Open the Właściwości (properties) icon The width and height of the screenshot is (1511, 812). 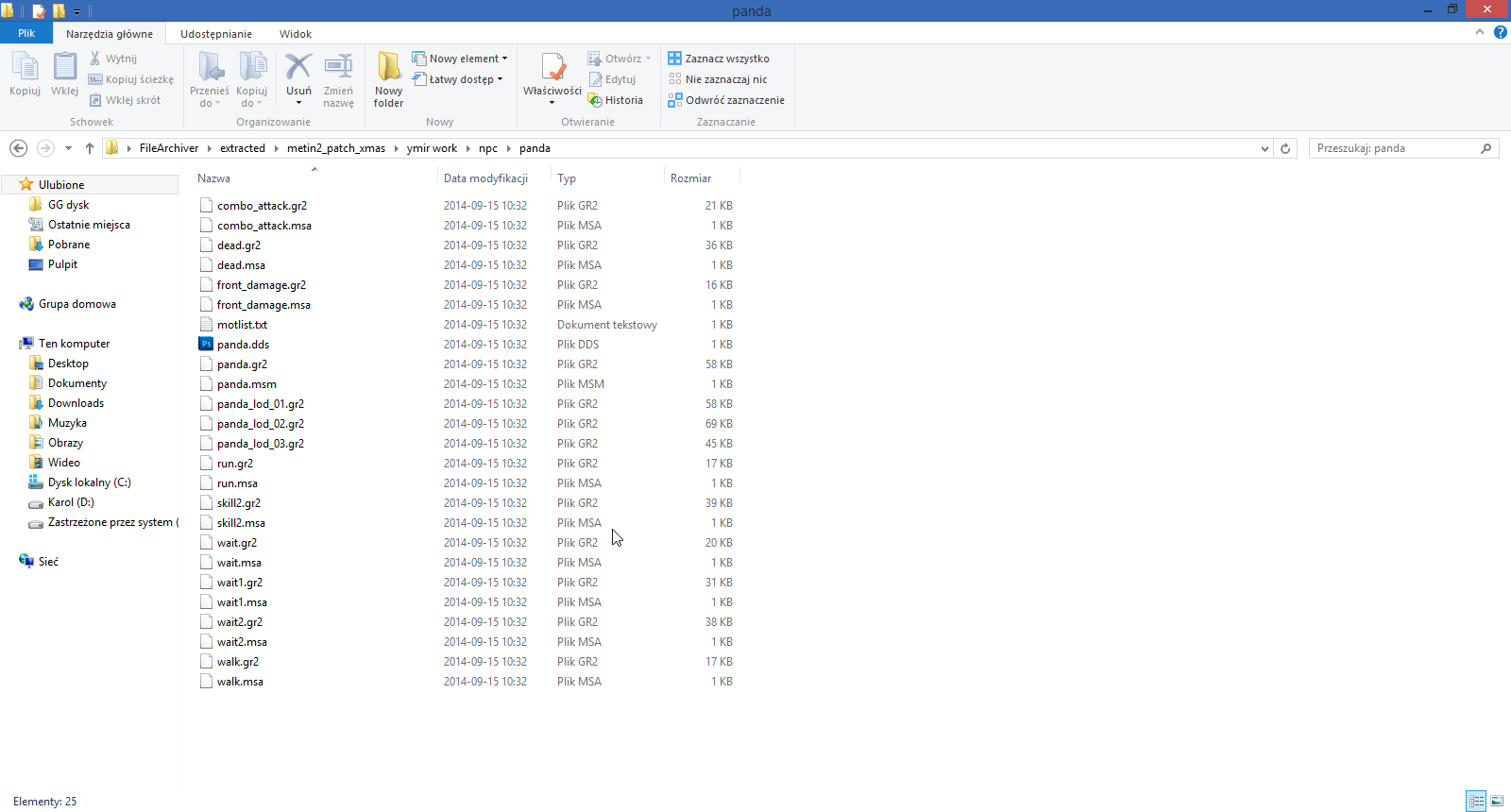[x=552, y=69]
